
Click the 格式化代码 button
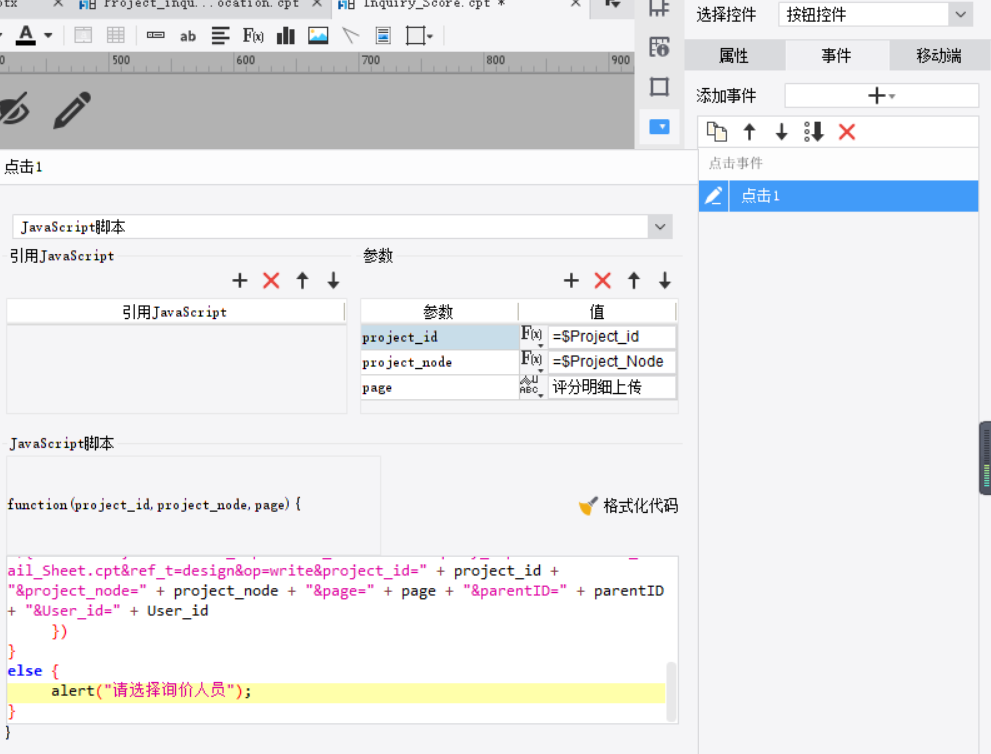click(x=629, y=506)
